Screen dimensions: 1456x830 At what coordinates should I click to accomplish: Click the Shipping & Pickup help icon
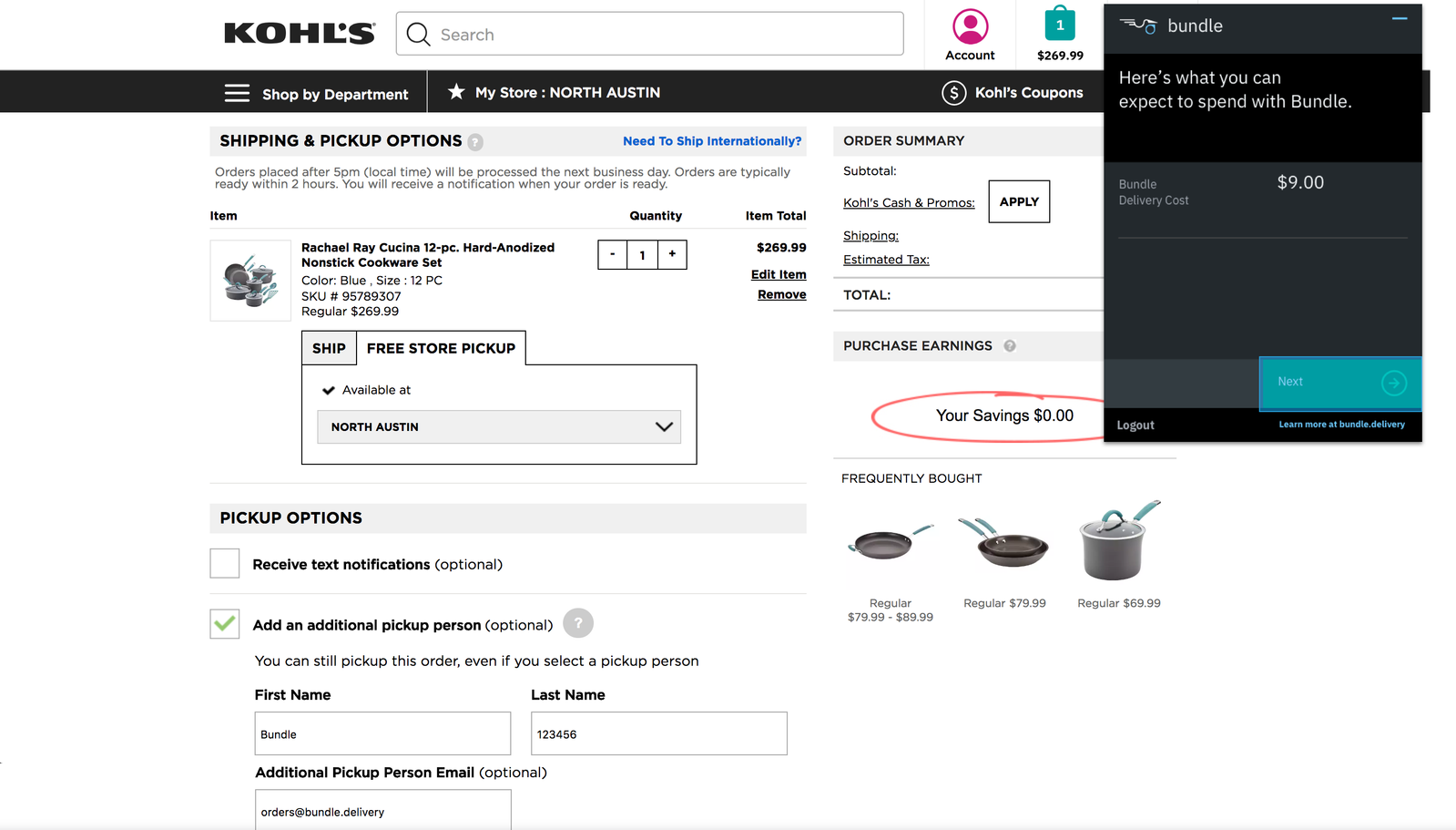pyautogui.click(x=475, y=142)
